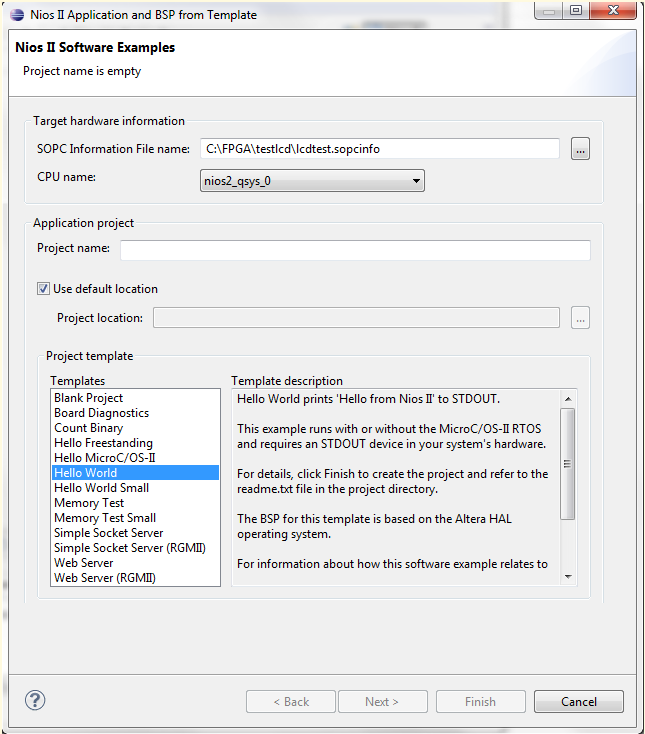Select Hello MicroC/OS-II template
This screenshot has height=734, width=645.
pos(135,458)
